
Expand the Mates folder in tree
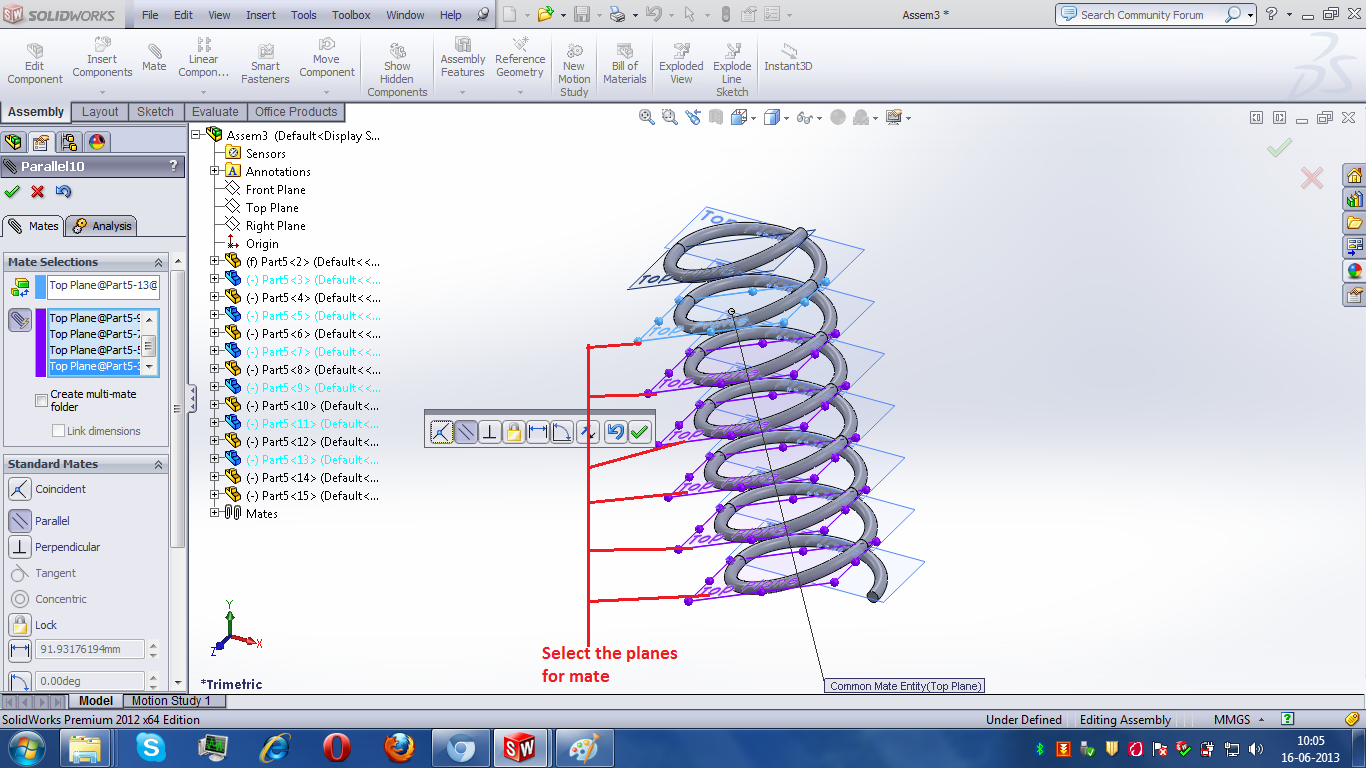[x=215, y=513]
